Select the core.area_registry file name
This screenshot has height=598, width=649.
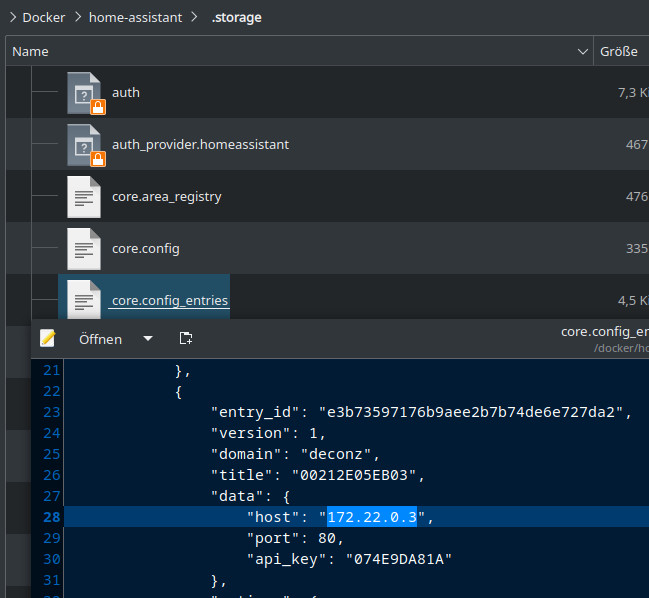point(166,197)
